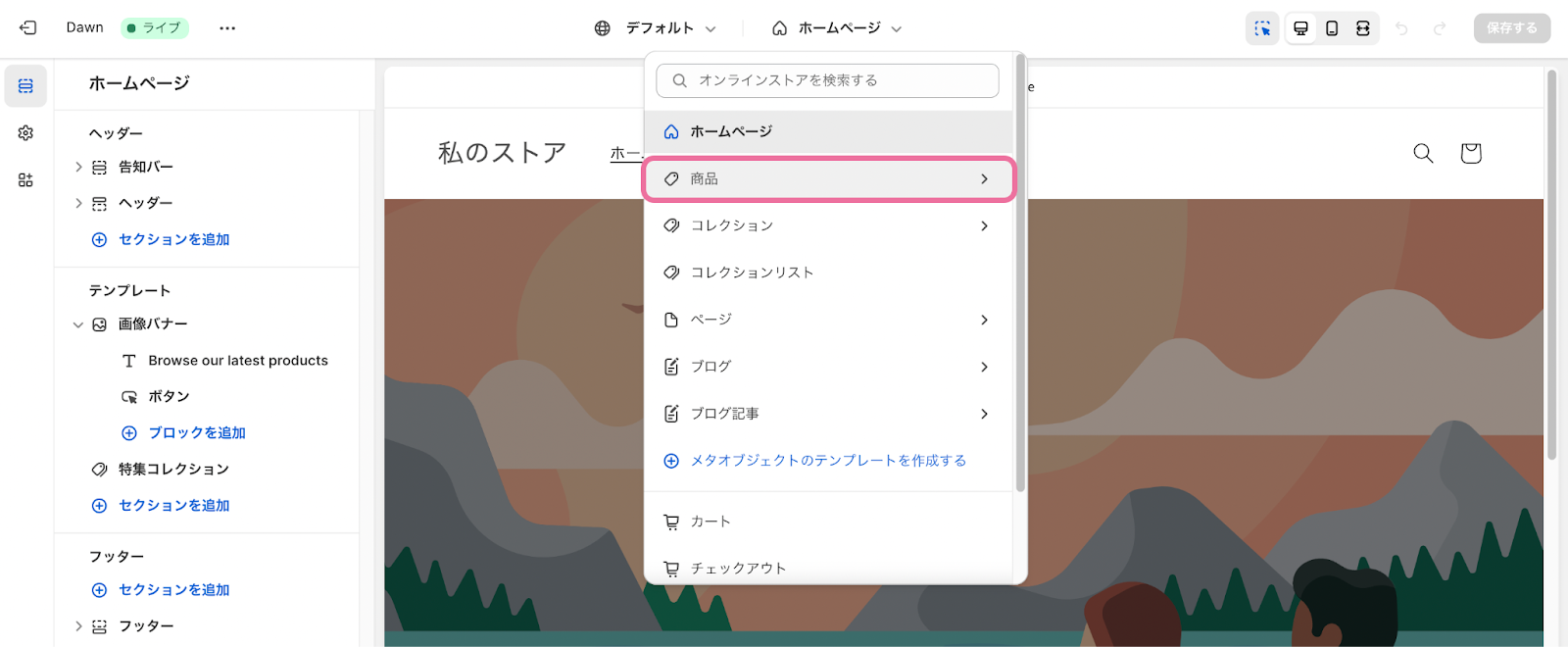This screenshot has height=647, width=1568.
Task: Click the ボタン block icon
Action: pyautogui.click(x=128, y=397)
